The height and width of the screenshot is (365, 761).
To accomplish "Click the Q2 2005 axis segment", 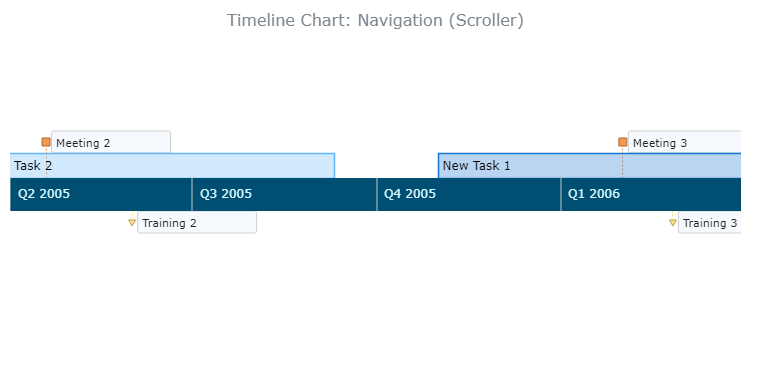I will click(101, 194).
